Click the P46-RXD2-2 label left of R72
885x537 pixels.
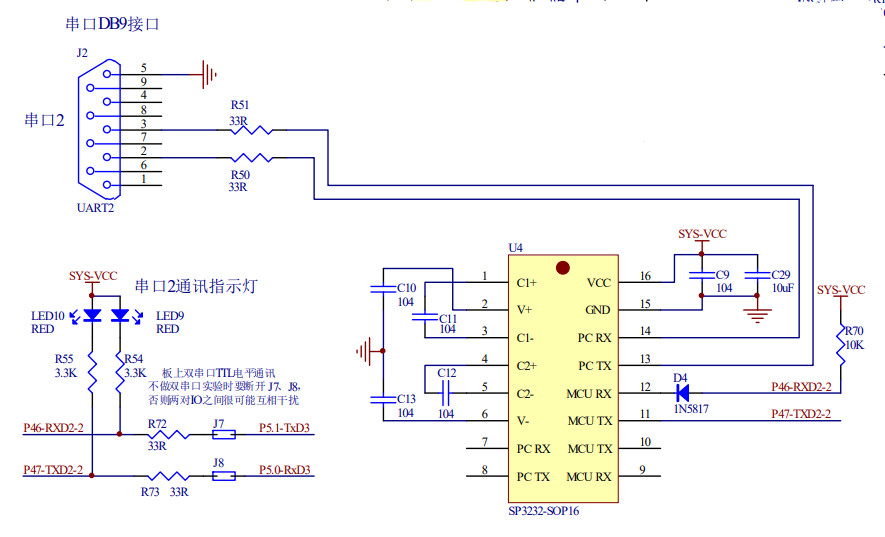point(54,428)
